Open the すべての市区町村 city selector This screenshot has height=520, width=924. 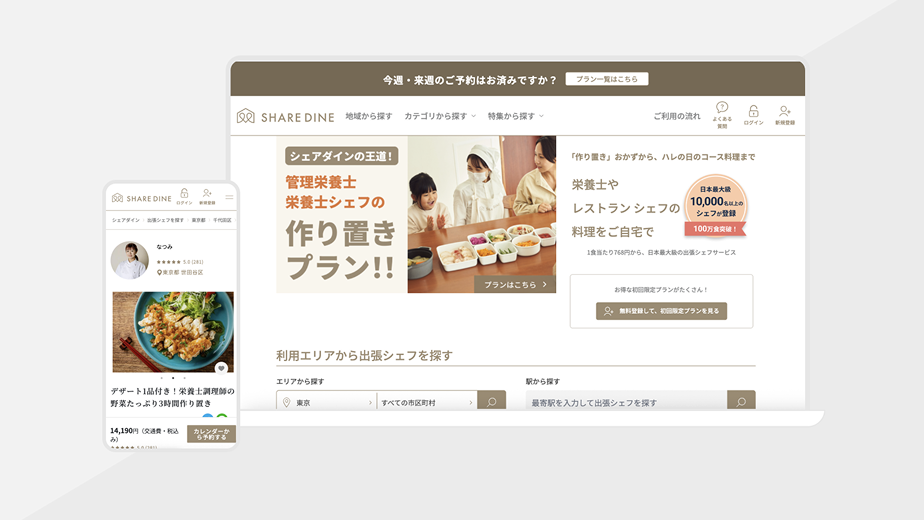click(427, 402)
